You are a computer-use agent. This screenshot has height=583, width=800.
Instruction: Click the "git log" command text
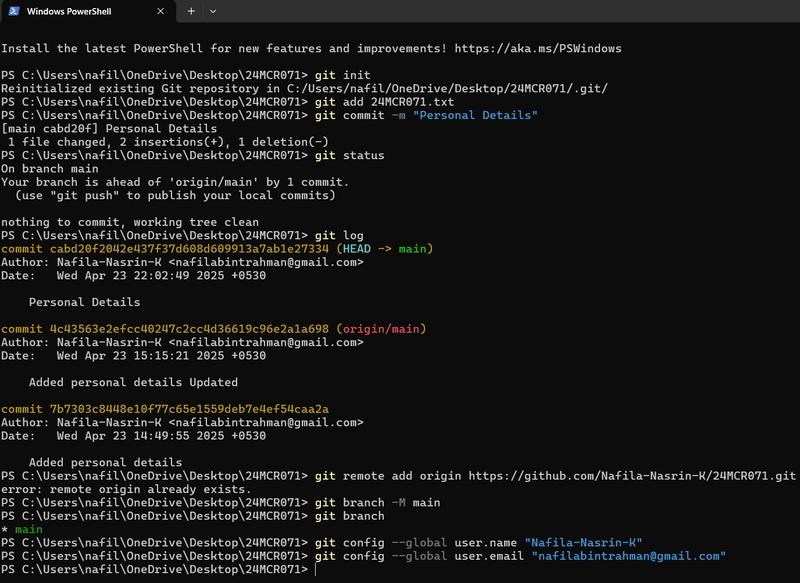[339, 235]
